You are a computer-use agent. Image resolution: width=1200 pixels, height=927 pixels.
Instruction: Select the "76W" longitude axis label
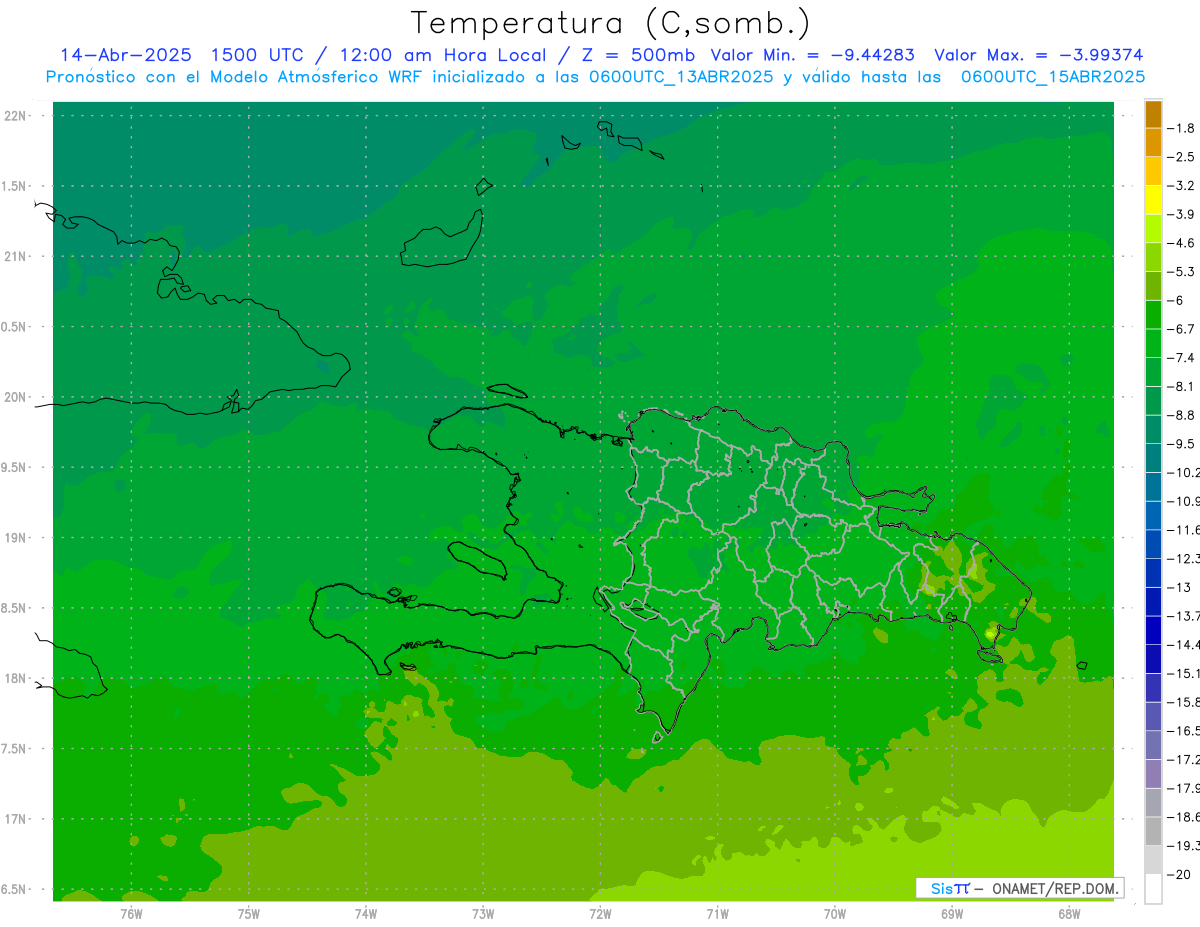click(x=131, y=914)
